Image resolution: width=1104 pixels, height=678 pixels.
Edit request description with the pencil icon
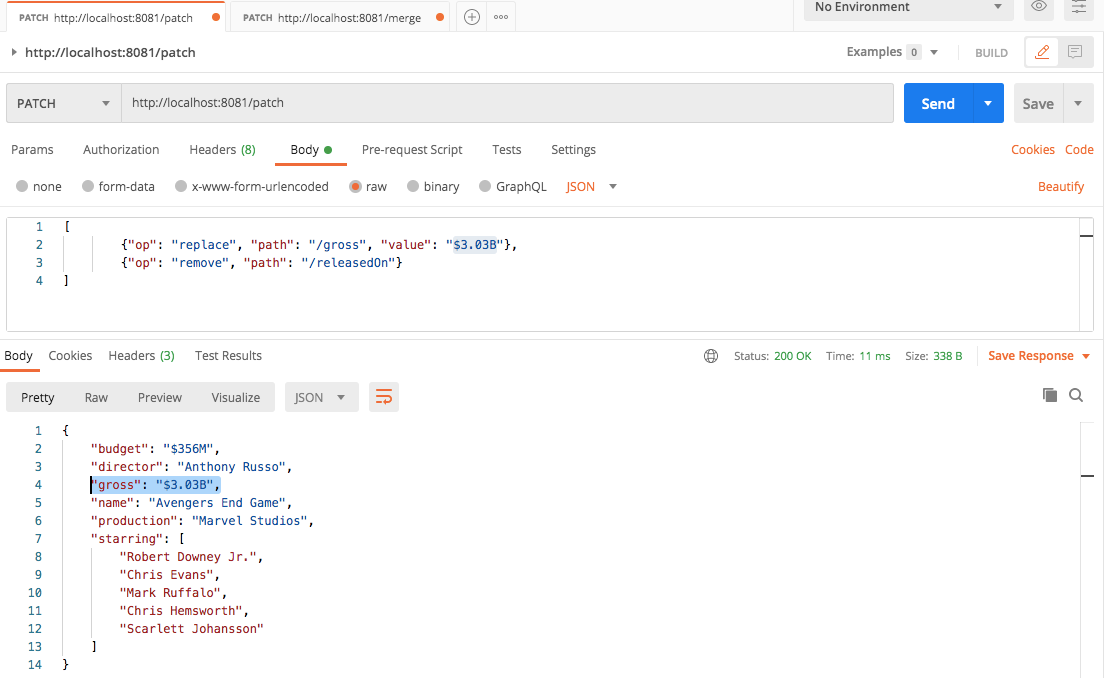pos(1043,52)
